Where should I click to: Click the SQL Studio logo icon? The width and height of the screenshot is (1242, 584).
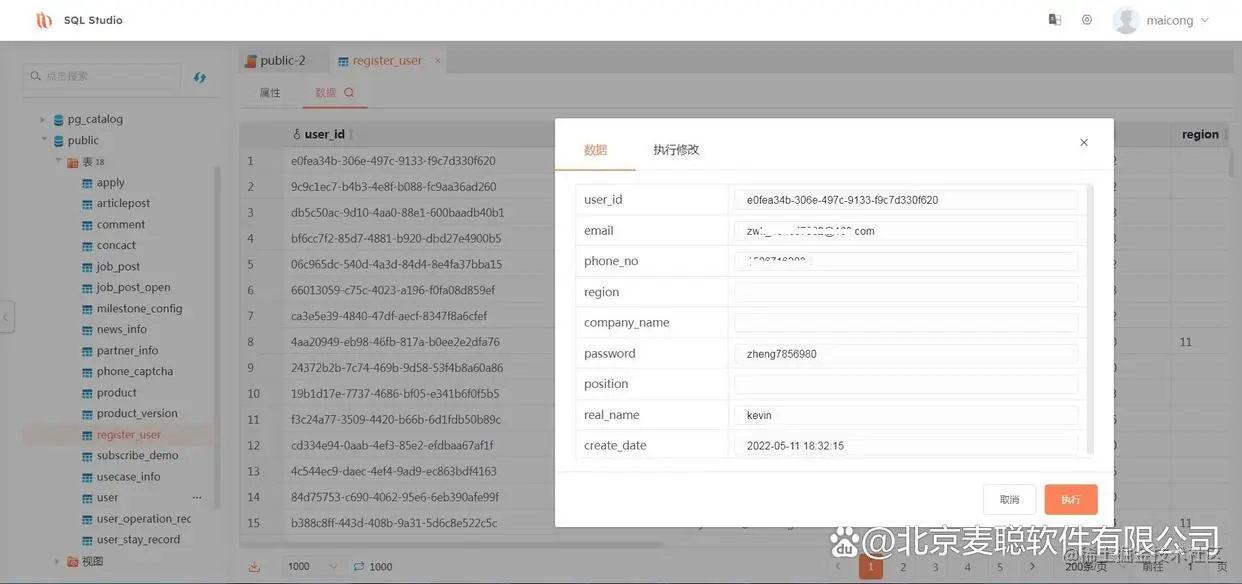(44, 20)
